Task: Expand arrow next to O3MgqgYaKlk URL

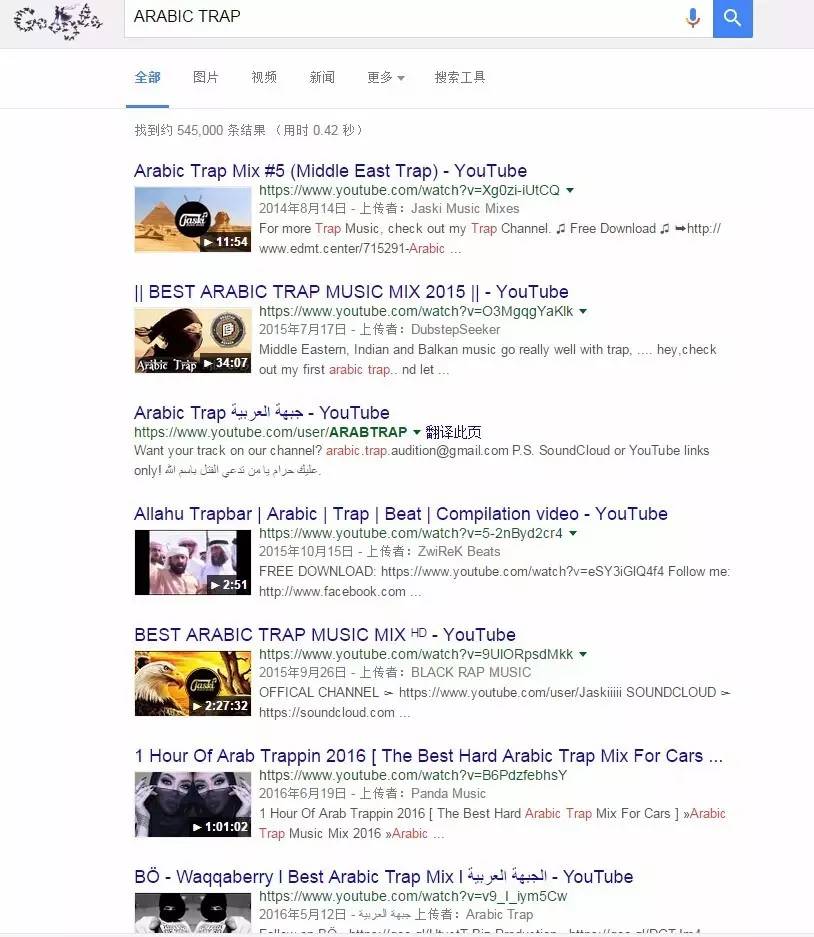Action: pos(584,311)
